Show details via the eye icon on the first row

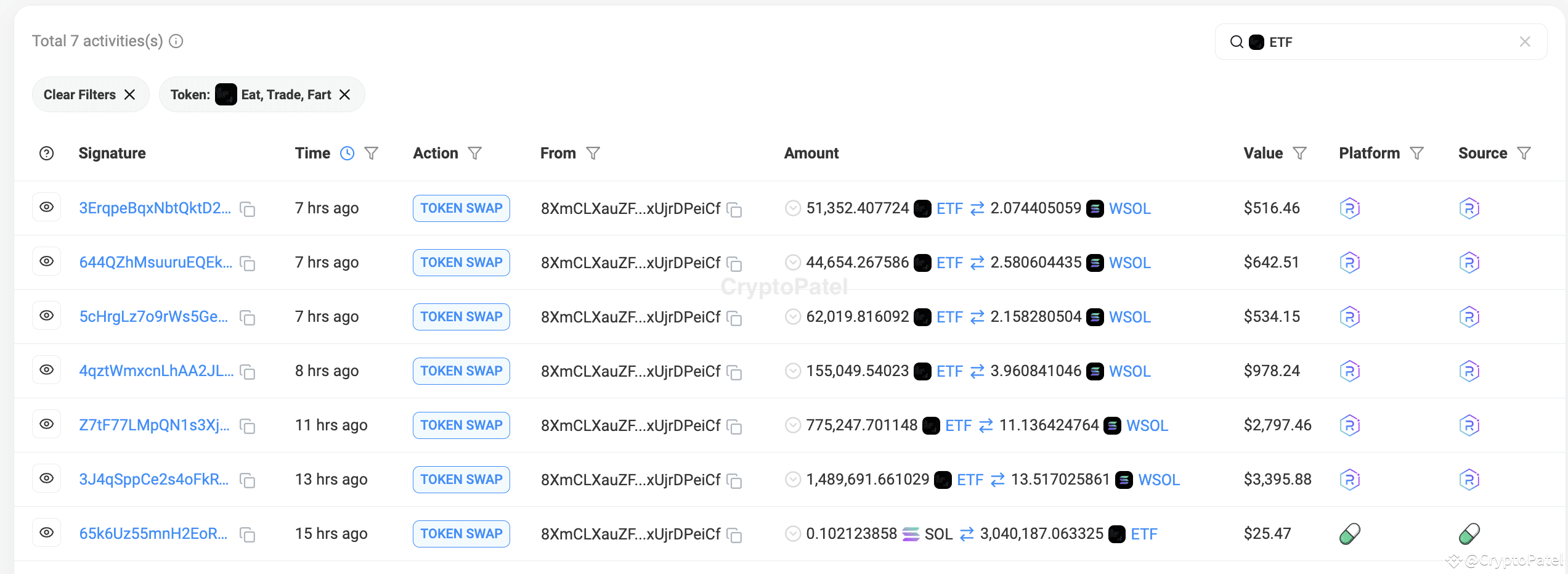(x=47, y=207)
